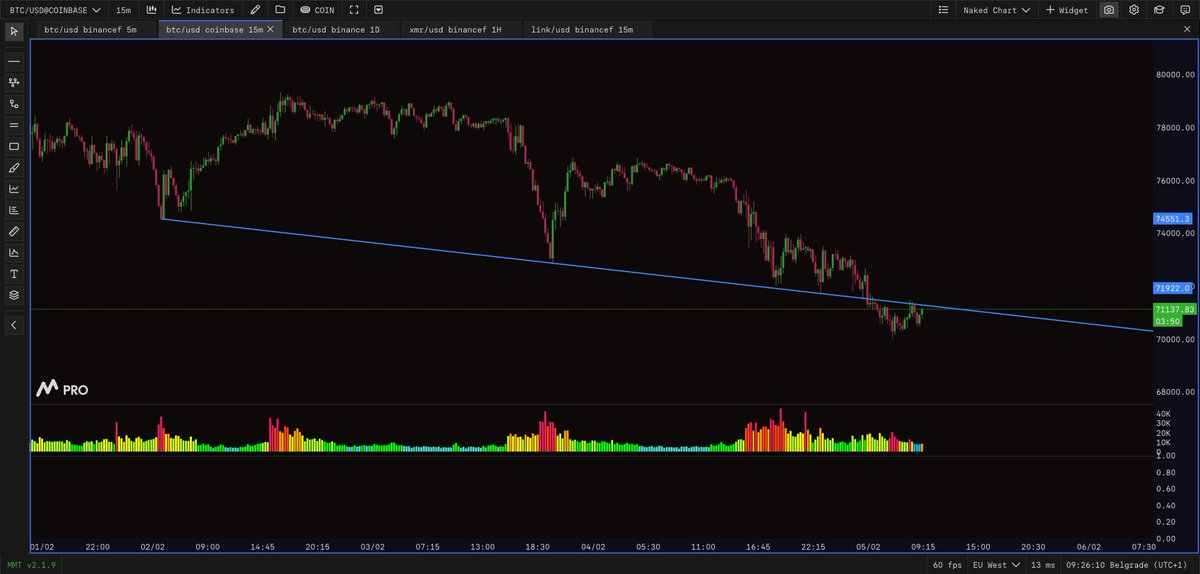1200x574 pixels.
Task: Click the 05/02 date on time axis
Action: tap(868, 547)
